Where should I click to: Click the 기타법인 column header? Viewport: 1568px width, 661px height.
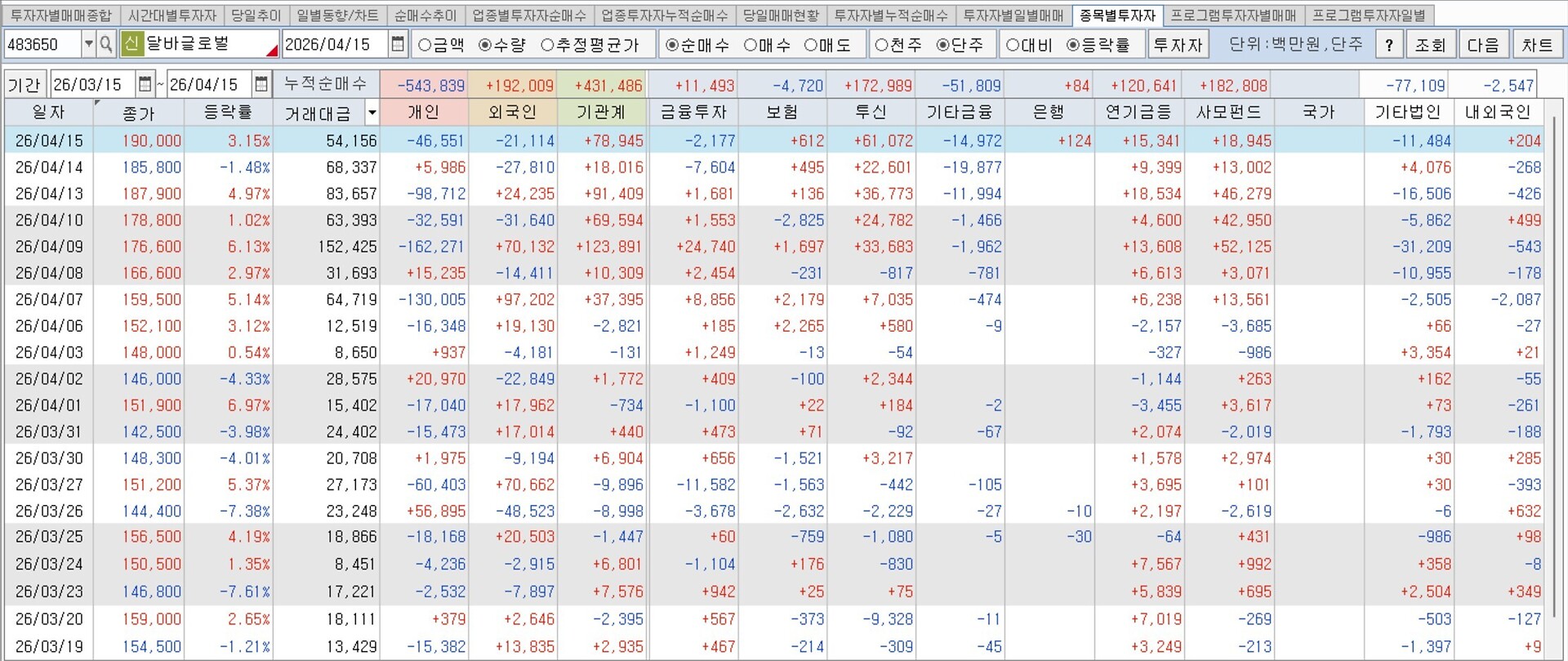[x=1408, y=113]
